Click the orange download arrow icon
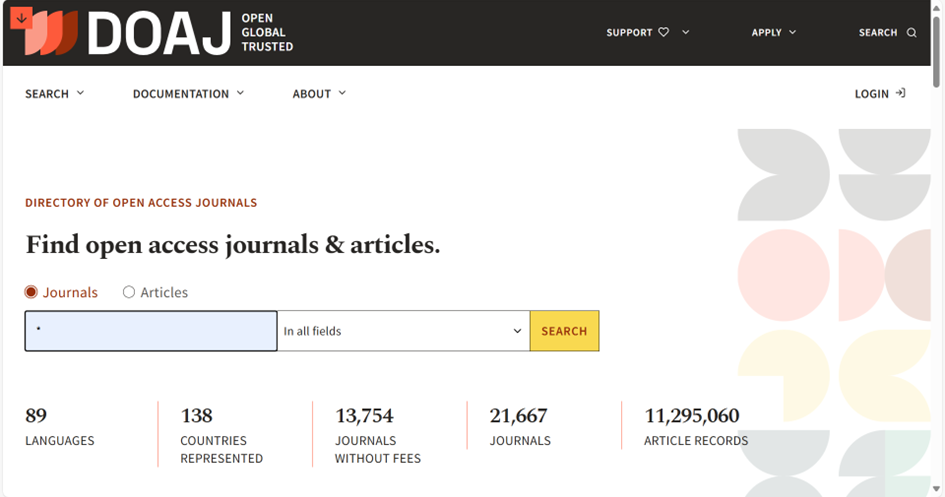This screenshot has width=945, height=497. pos(21,19)
